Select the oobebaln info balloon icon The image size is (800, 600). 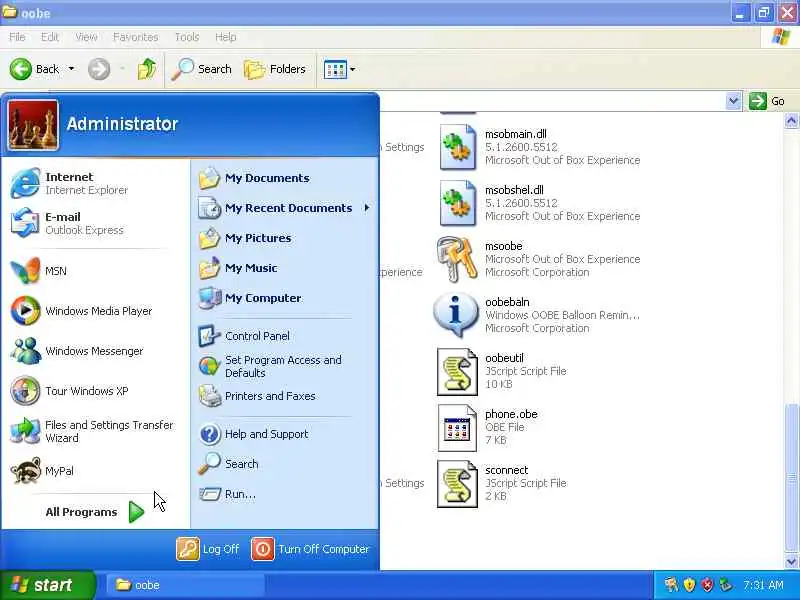(x=456, y=315)
